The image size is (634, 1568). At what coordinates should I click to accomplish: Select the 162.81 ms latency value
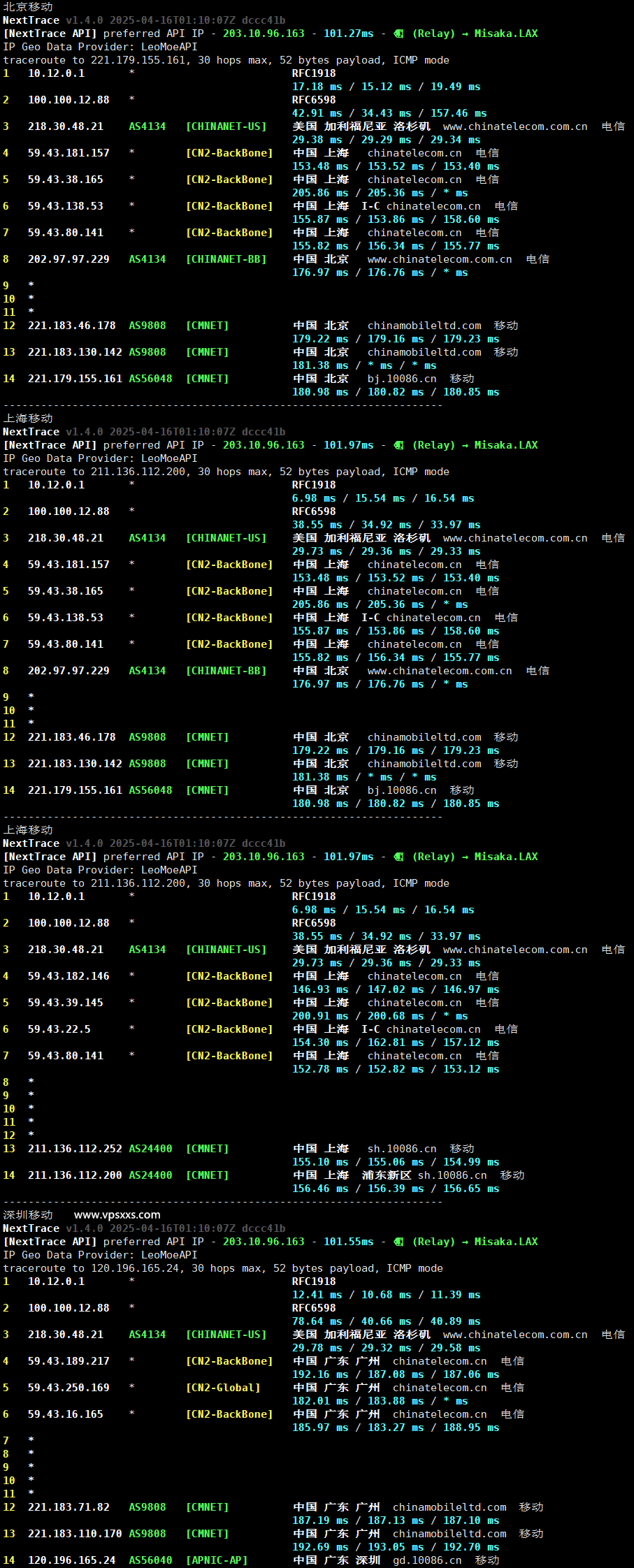pos(396,1043)
